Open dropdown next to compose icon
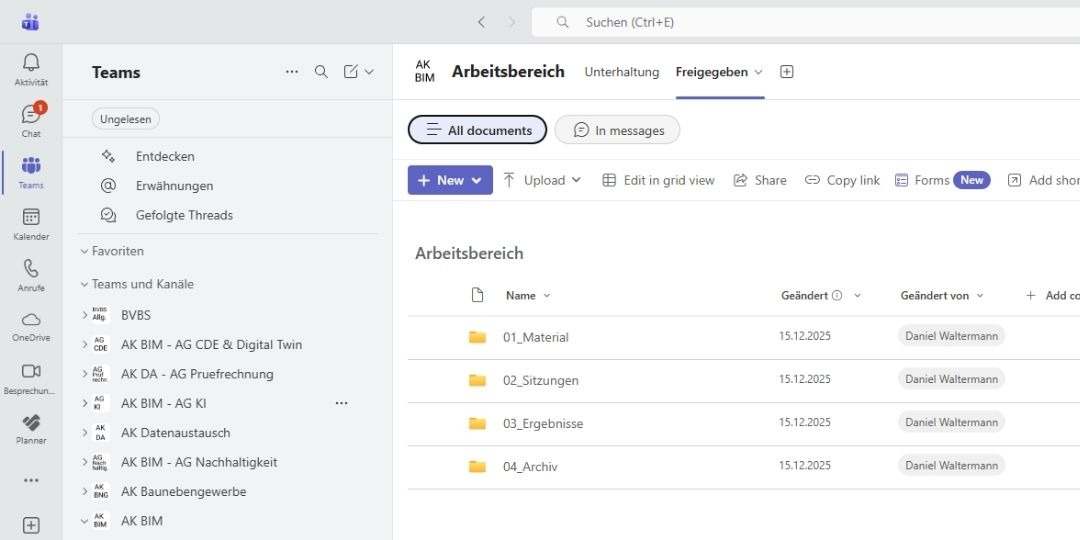Viewport: 1080px width, 540px height. (369, 72)
